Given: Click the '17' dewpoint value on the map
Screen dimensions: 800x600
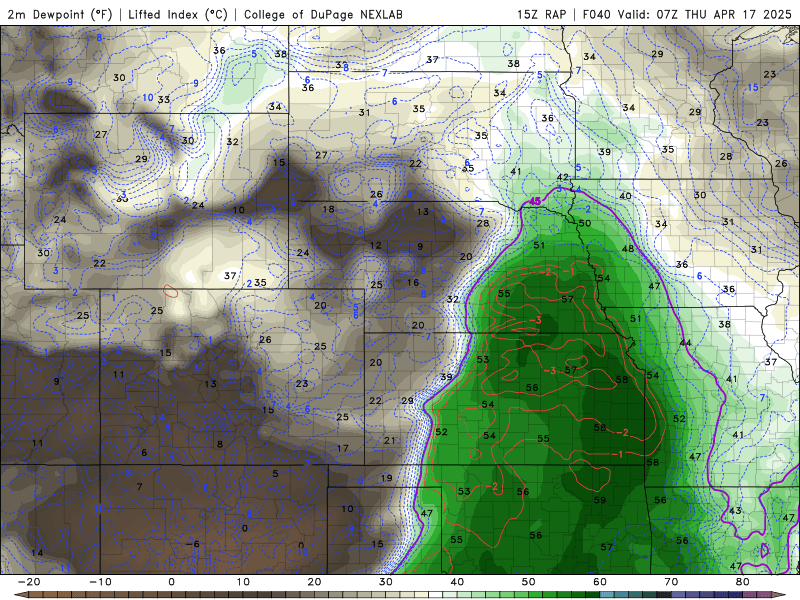Looking at the screenshot, I should [x=343, y=448].
